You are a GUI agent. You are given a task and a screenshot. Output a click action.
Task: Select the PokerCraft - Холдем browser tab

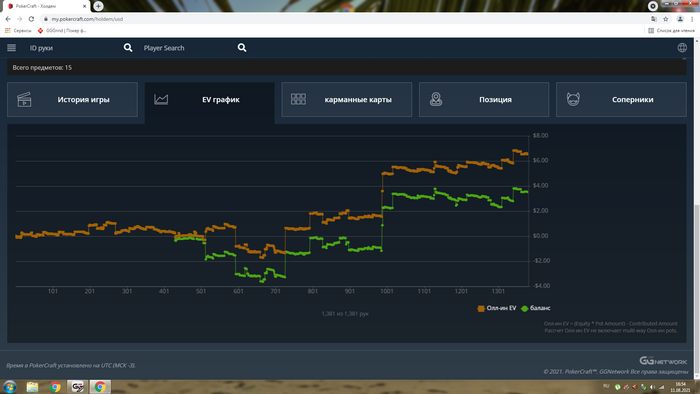(x=46, y=6)
